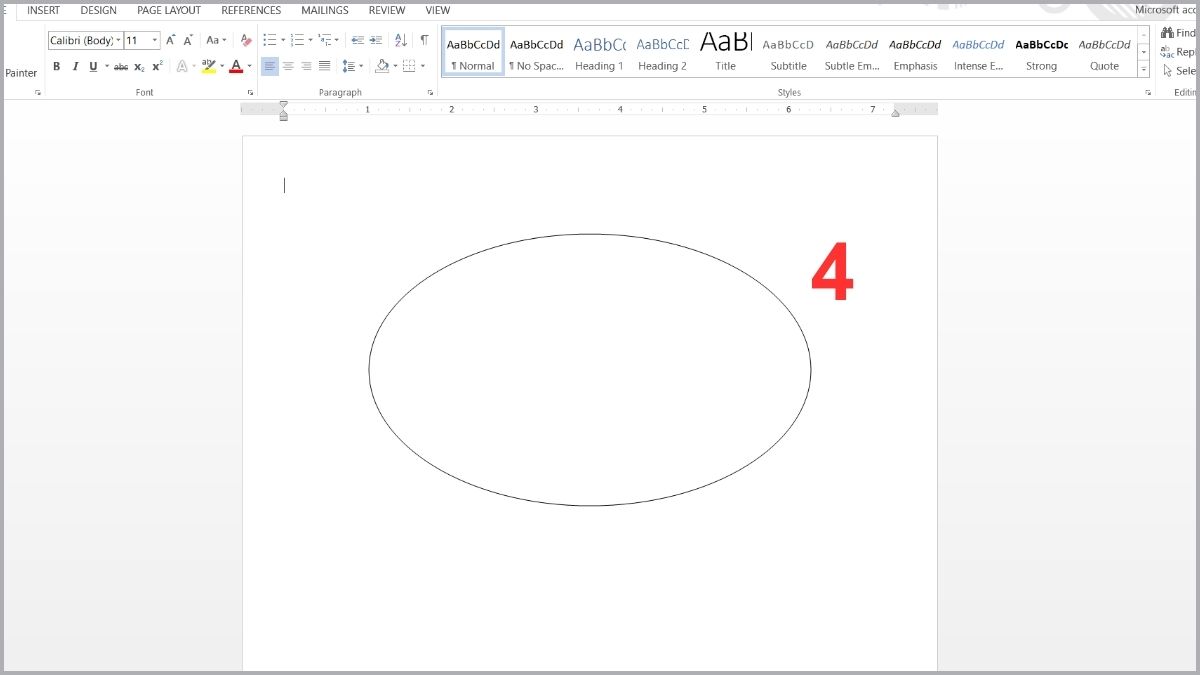Toggle strikethrough formatting

coord(121,67)
